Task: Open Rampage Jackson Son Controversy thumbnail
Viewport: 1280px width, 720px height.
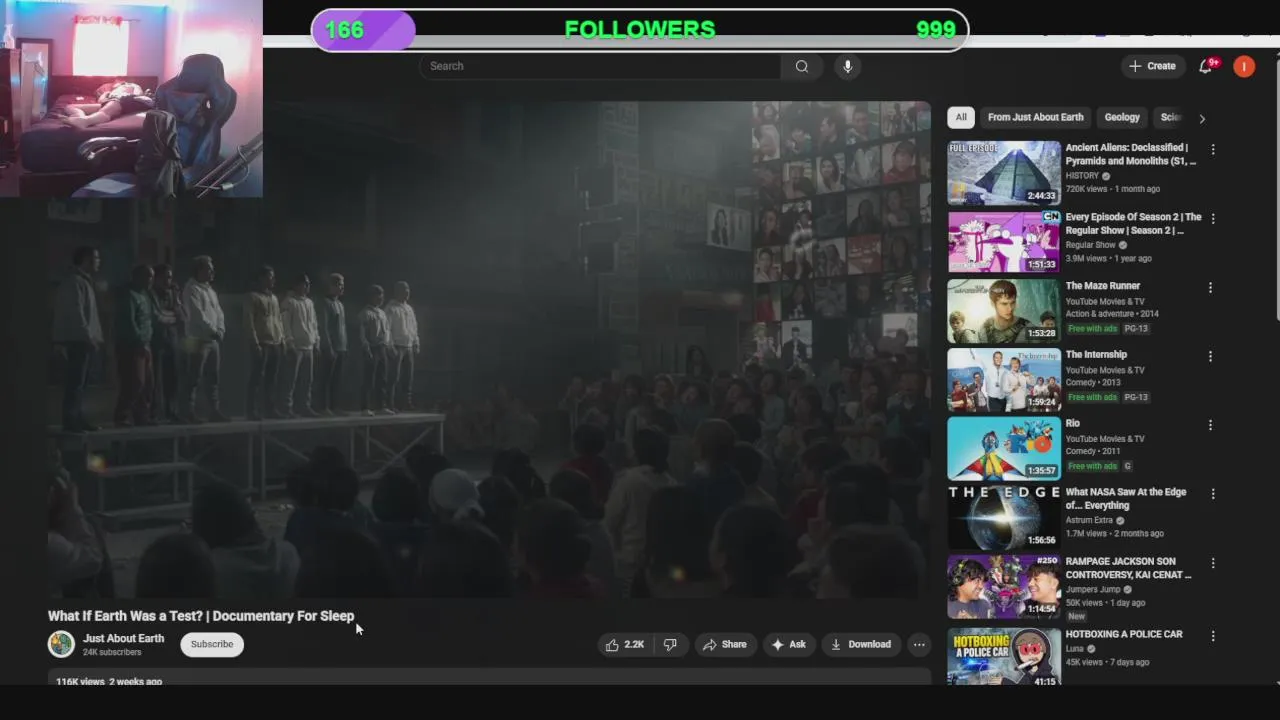Action: [1004, 586]
